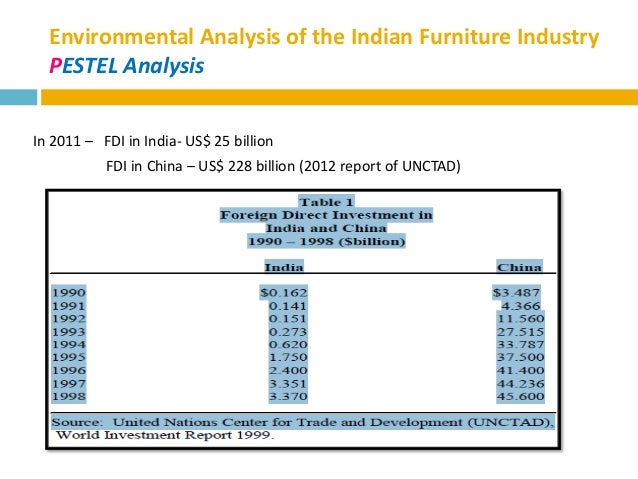Click China value '41.400'
Viewport: 638px width, 479px height.
(x=520, y=370)
